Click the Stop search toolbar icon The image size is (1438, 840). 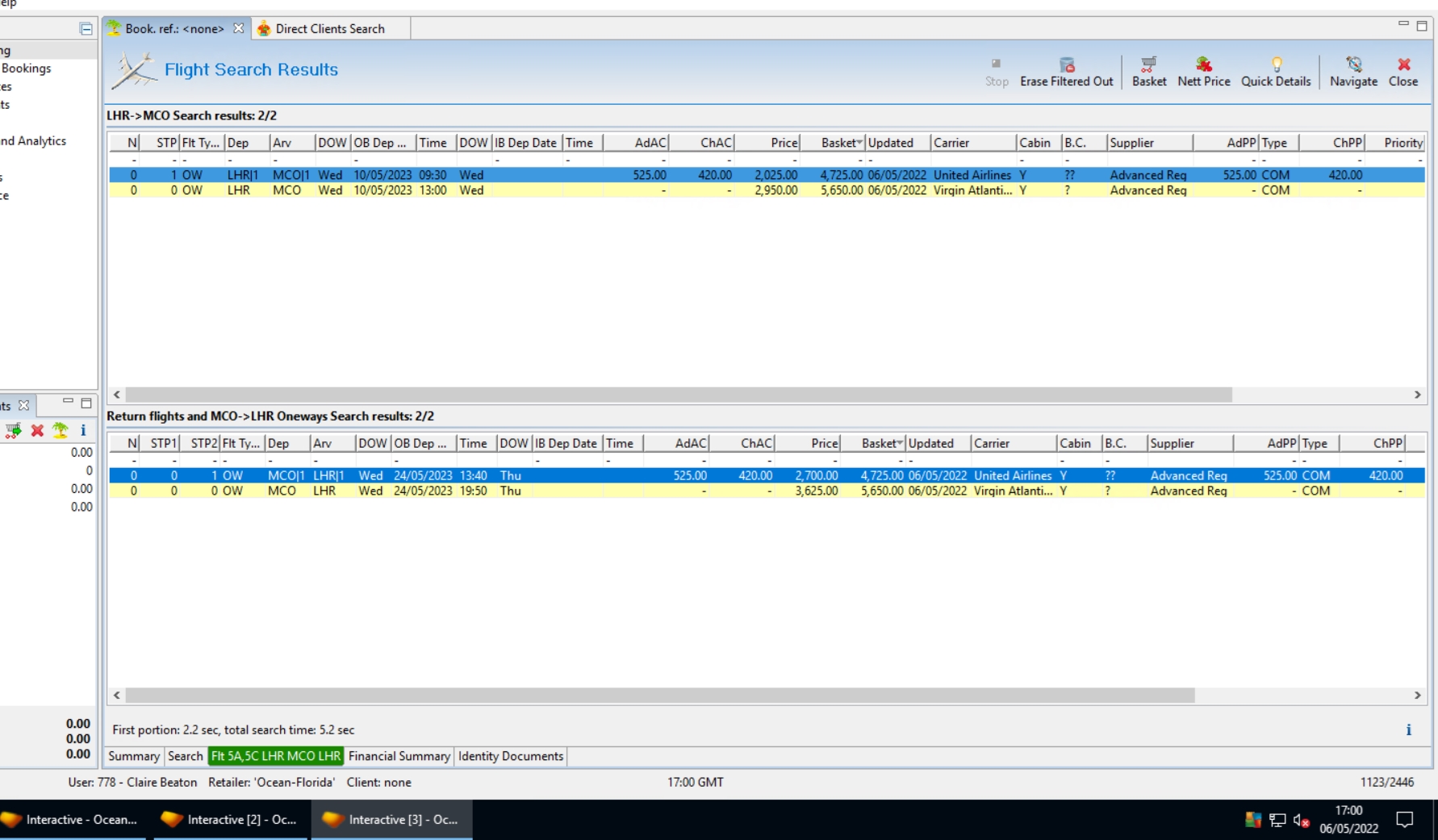[996, 64]
